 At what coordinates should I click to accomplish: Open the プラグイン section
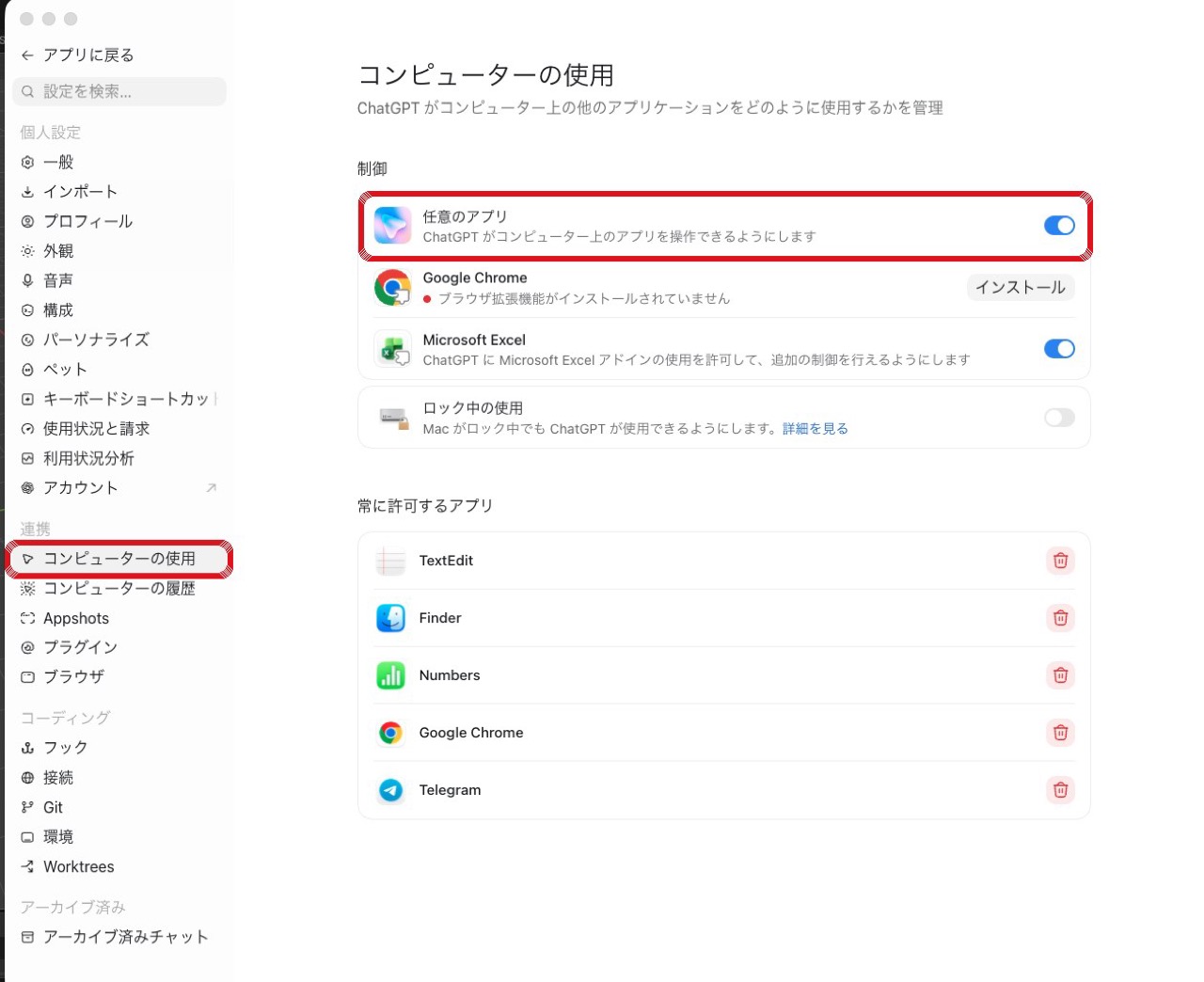click(x=119, y=647)
